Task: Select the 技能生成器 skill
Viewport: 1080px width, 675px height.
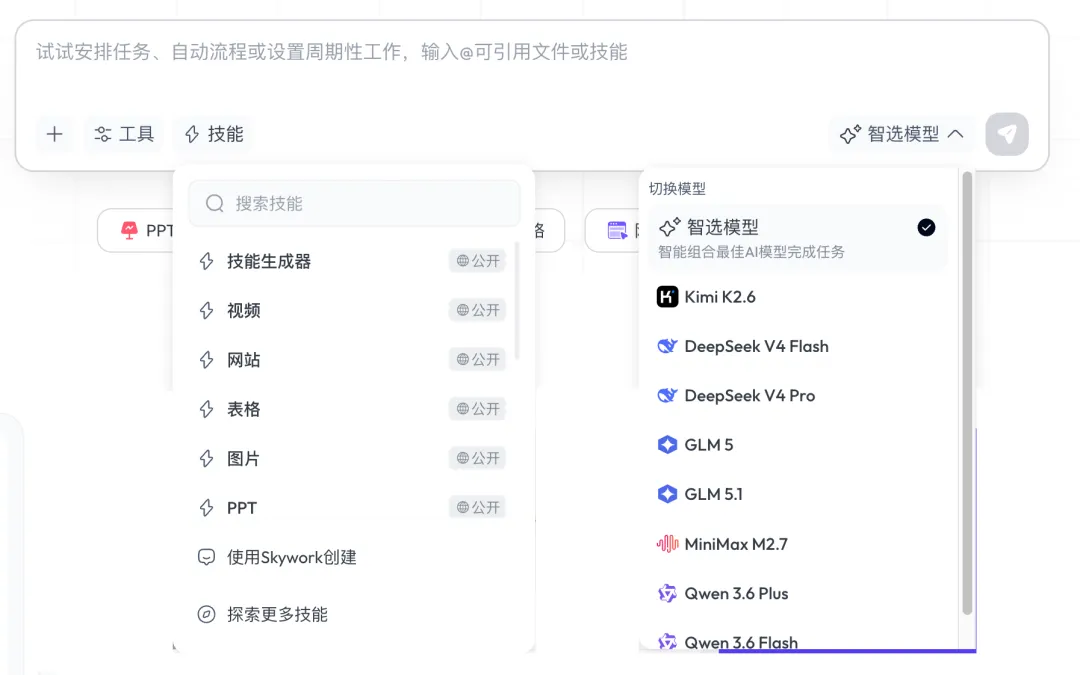Action: (353, 261)
